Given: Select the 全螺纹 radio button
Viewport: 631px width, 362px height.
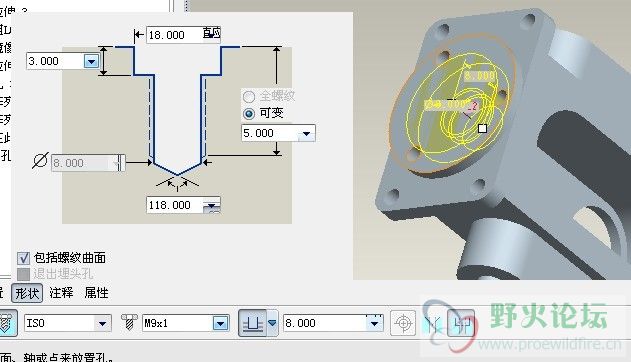Looking at the screenshot, I should coord(249,97).
